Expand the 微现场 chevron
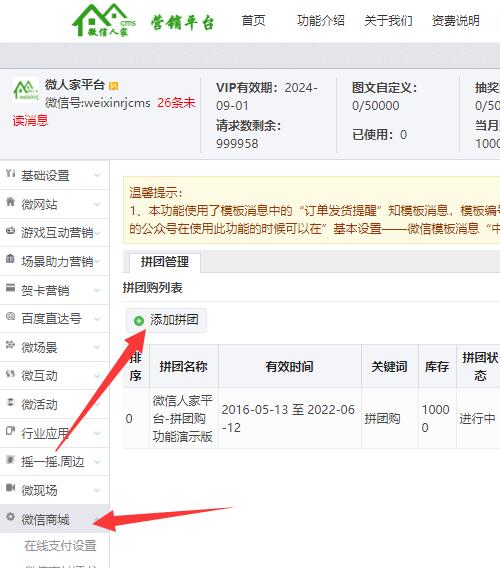Screen dimensions: 500x568 pyautogui.click(x=97, y=490)
